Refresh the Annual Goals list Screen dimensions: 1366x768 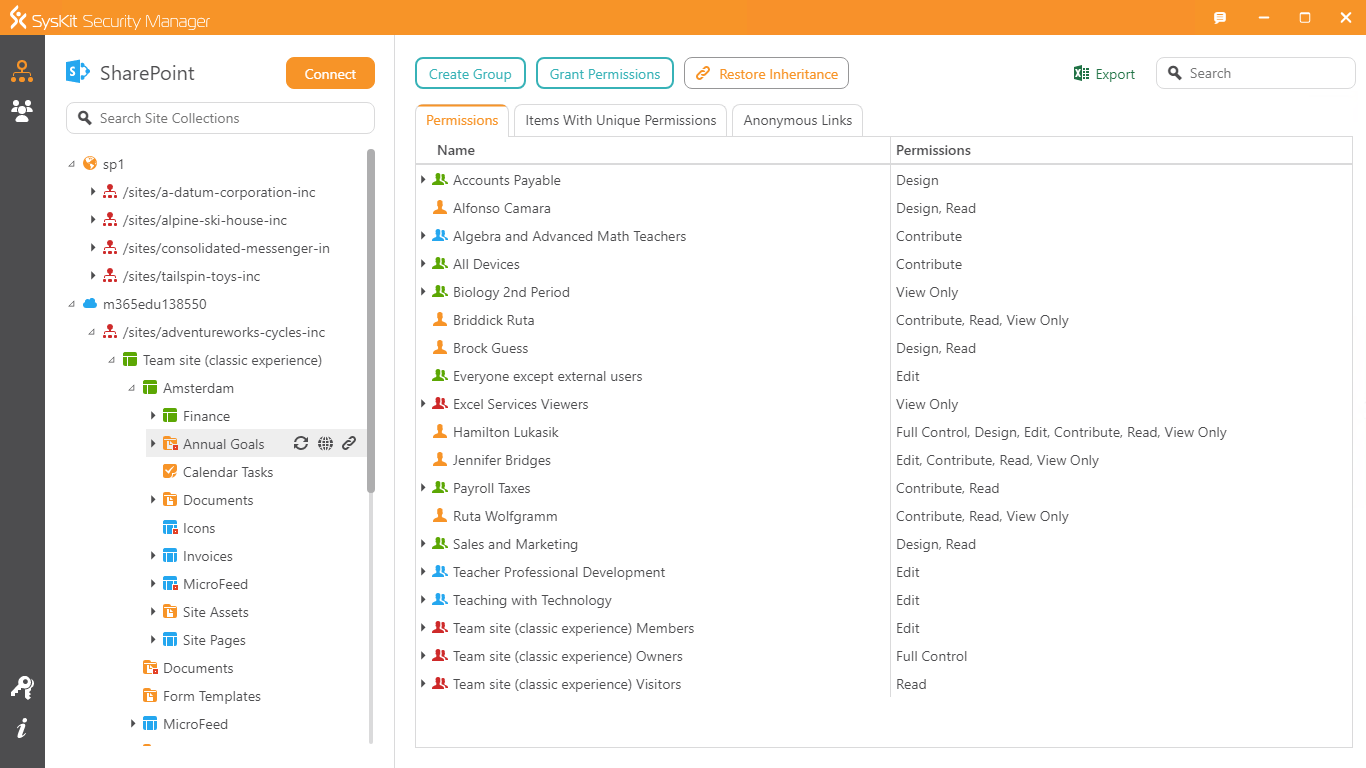301,444
